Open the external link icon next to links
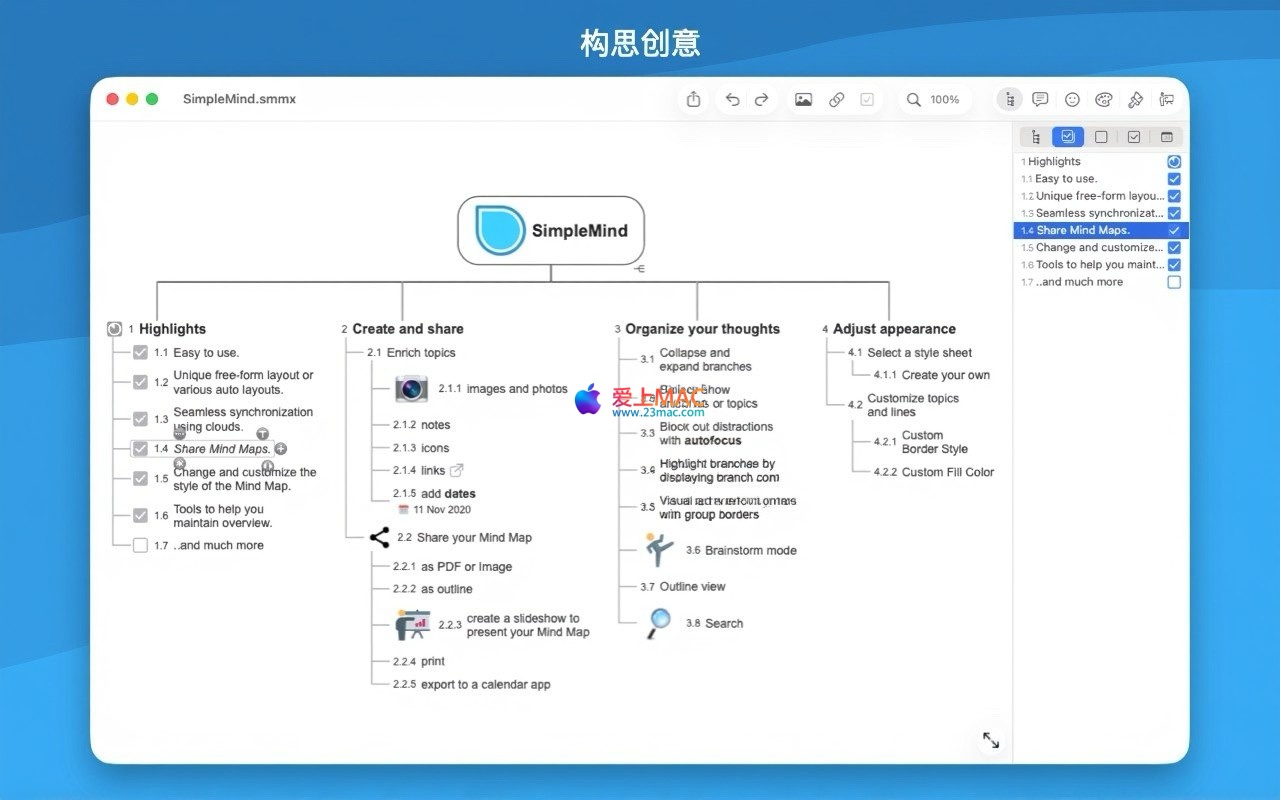Image resolution: width=1280 pixels, height=800 pixels. 457,470
